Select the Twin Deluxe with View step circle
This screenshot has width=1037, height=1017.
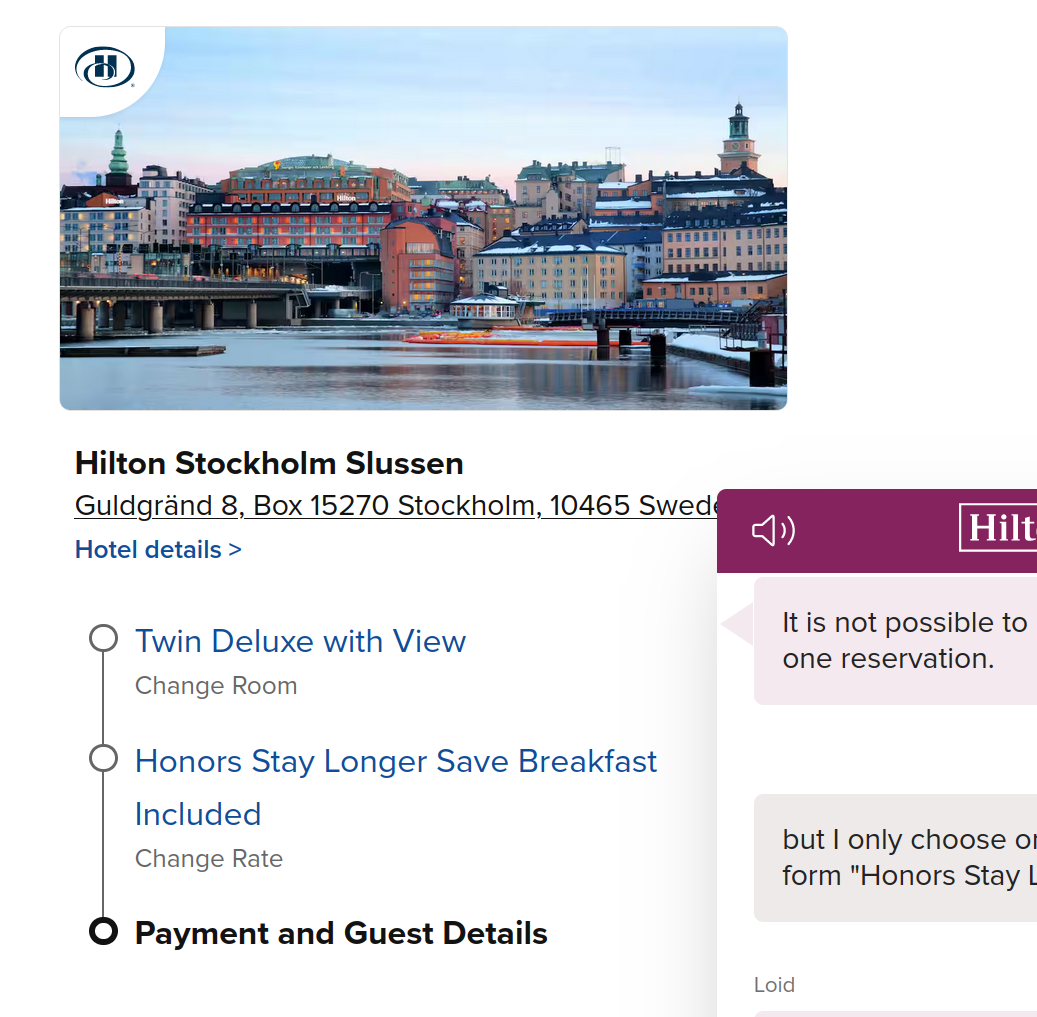coord(103,639)
